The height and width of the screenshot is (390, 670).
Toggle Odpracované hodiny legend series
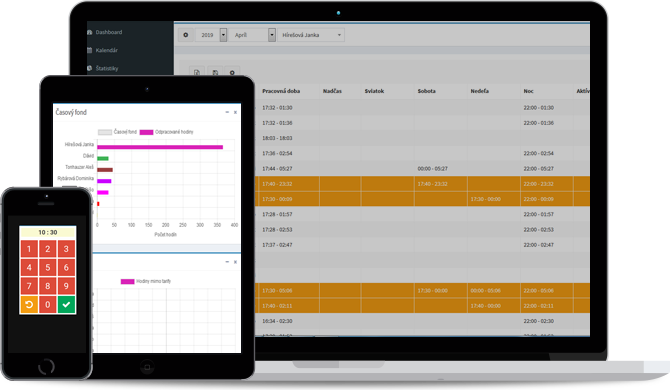click(167, 132)
